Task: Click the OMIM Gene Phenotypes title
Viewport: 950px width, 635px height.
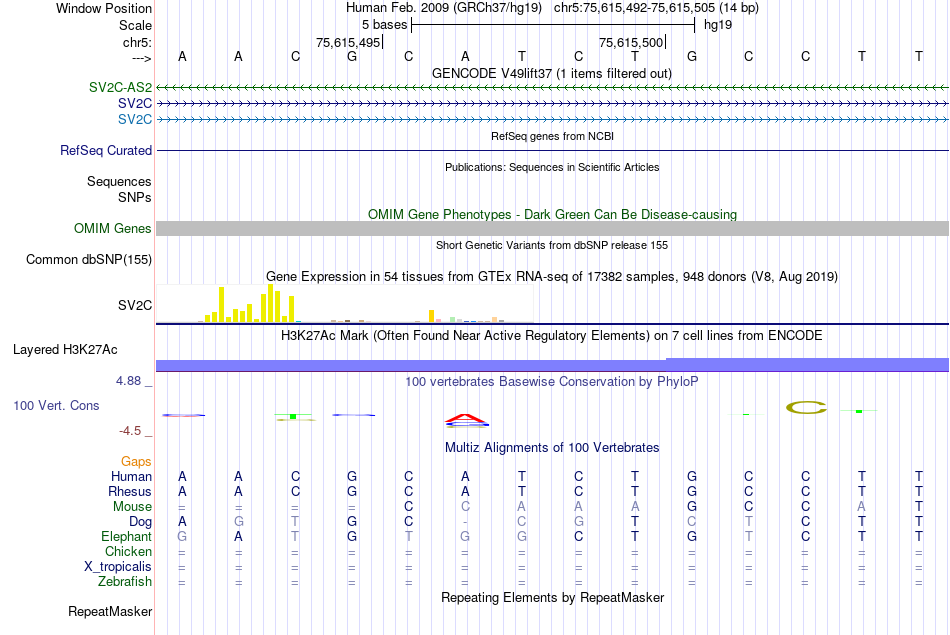Action: point(553,214)
